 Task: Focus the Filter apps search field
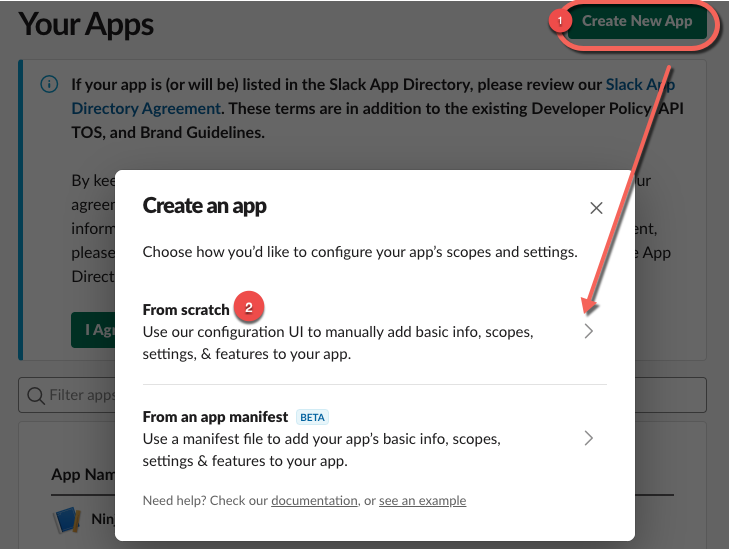(x=80, y=395)
